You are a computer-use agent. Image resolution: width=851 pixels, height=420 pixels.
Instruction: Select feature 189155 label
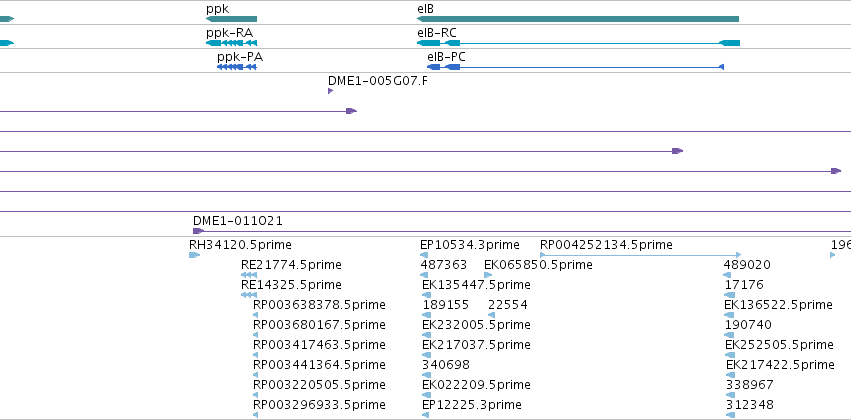click(x=446, y=305)
